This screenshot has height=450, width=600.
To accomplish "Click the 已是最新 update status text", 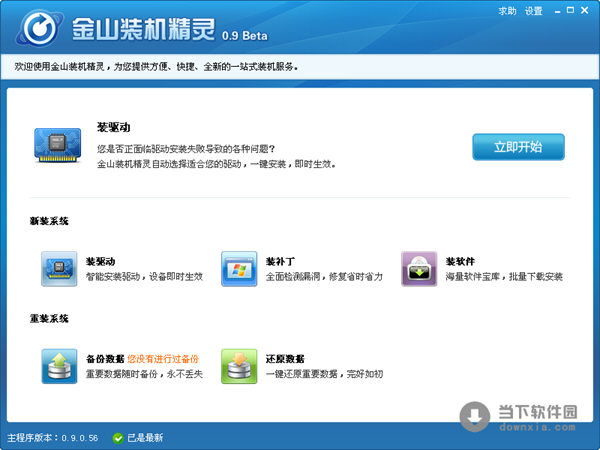I will point(145,438).
